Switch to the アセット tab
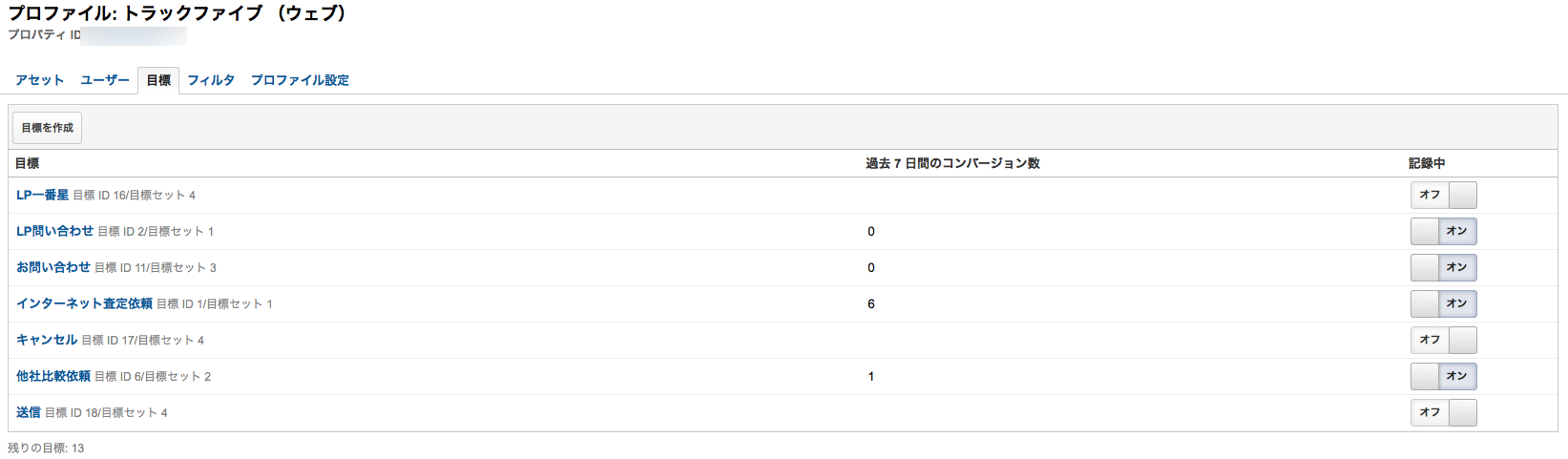The width and height of the screenshot is (1568, 459). [39, 80]
